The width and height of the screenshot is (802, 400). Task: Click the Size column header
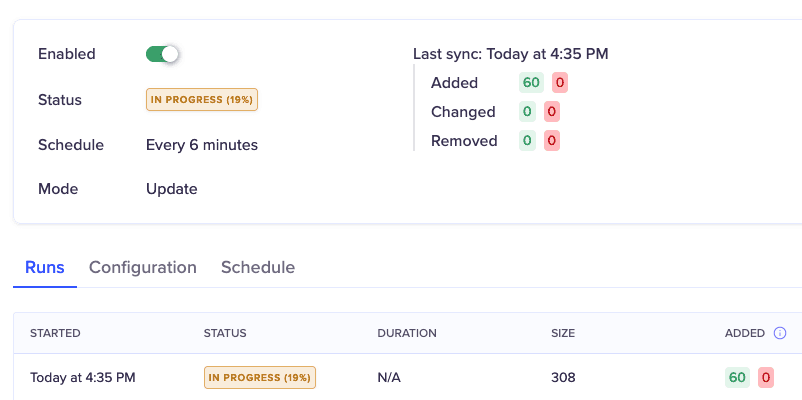[x=563, y=333]
